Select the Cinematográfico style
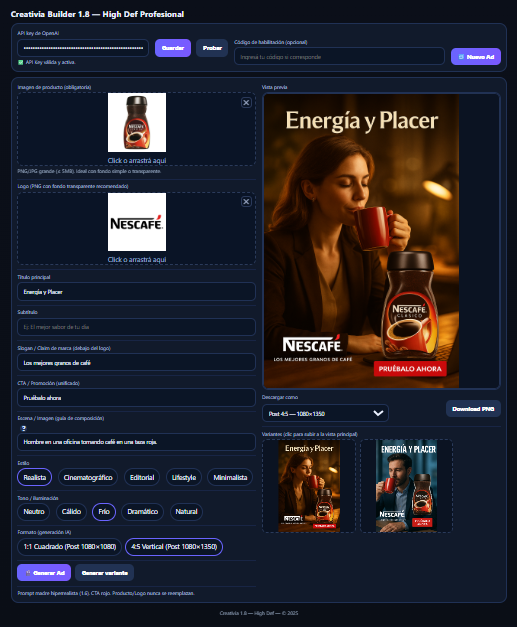517x627 pixels. click(x=88, y=477)
